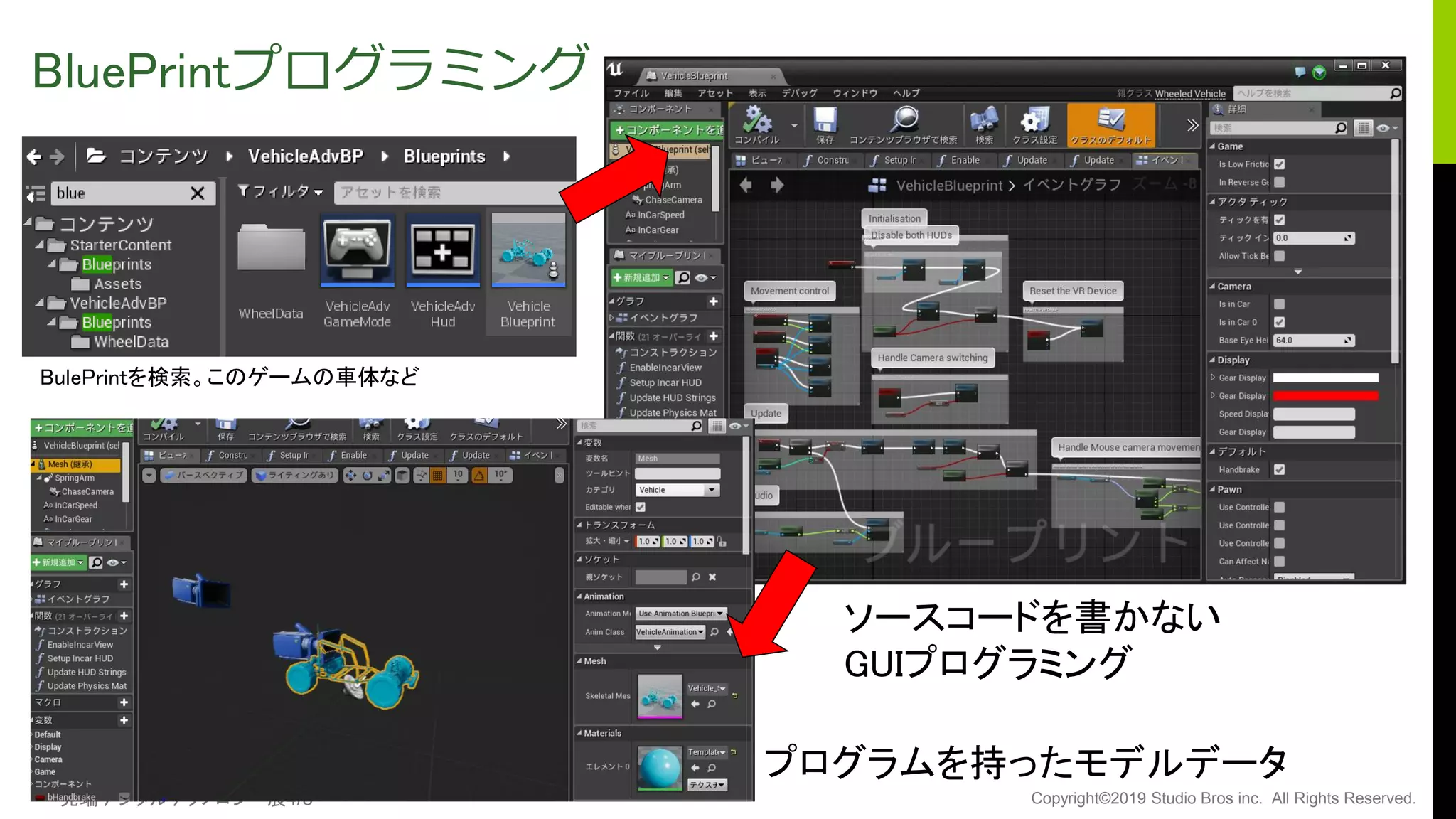Collapse StarterContent folder in content tree

(x=40, y=245)
